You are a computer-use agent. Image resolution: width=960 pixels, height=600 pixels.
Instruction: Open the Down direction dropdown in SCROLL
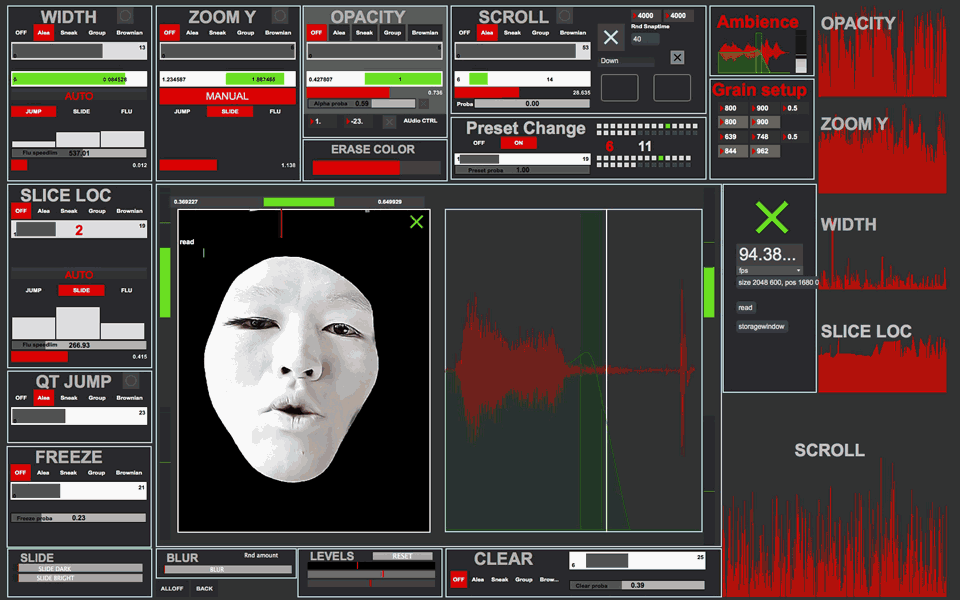(x=627, y=61)
